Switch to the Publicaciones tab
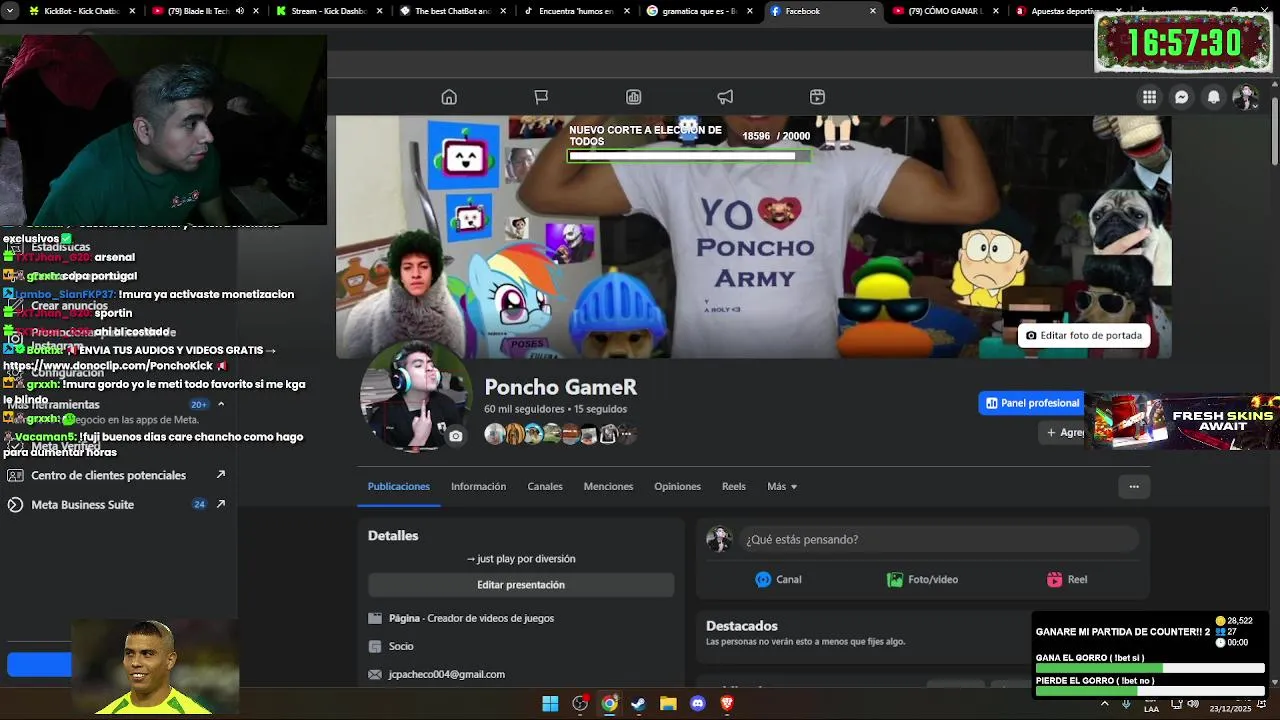The image size is (1280, 720). pyautogui.click(x=399, y=486)
